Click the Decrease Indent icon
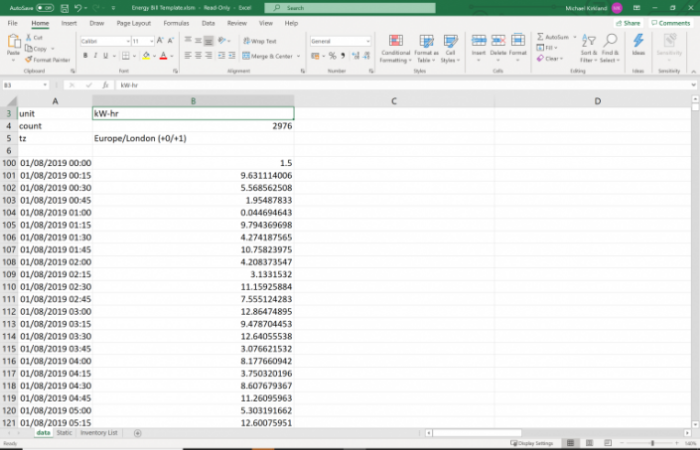 (x=221, y=55)
